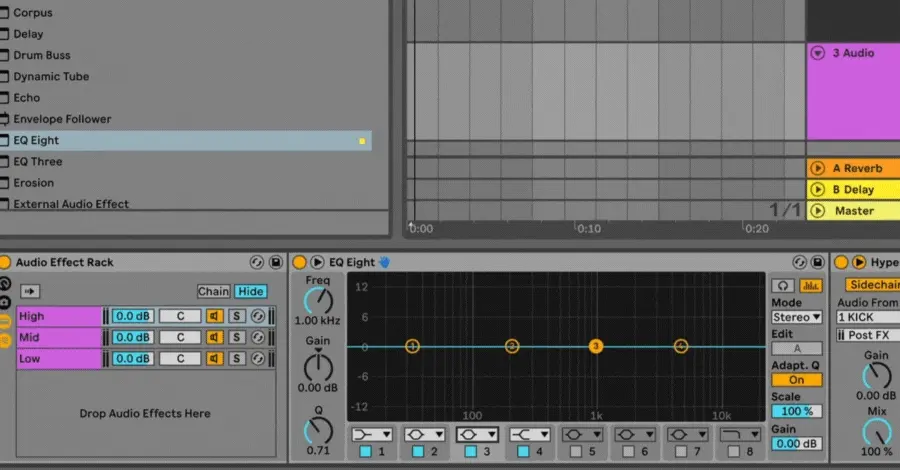Click the Edit A curve button
Viewport: 900px width, 470px height.
tap(797, 348)
